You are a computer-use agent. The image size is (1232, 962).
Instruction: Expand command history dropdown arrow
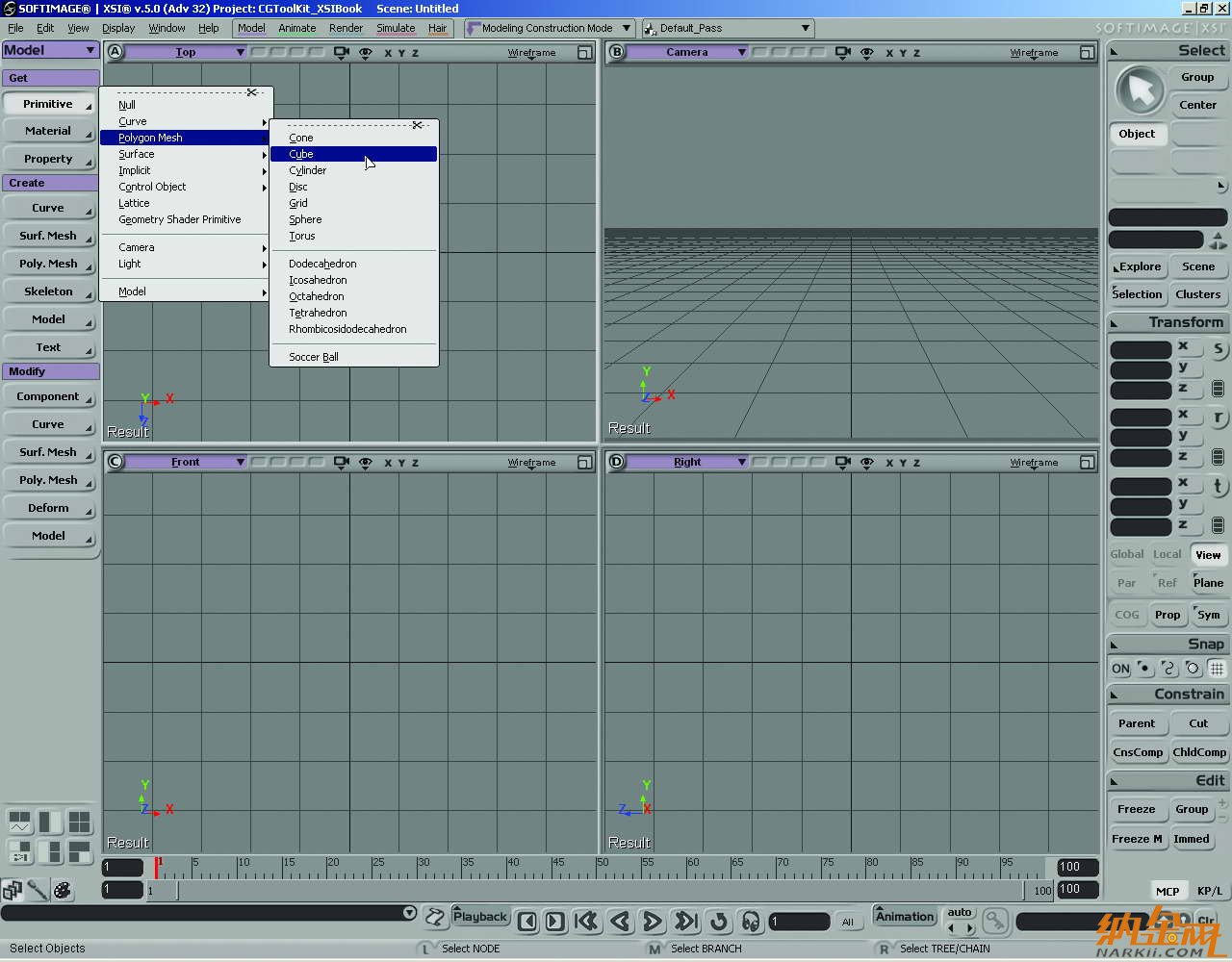[x=409, y=913]
